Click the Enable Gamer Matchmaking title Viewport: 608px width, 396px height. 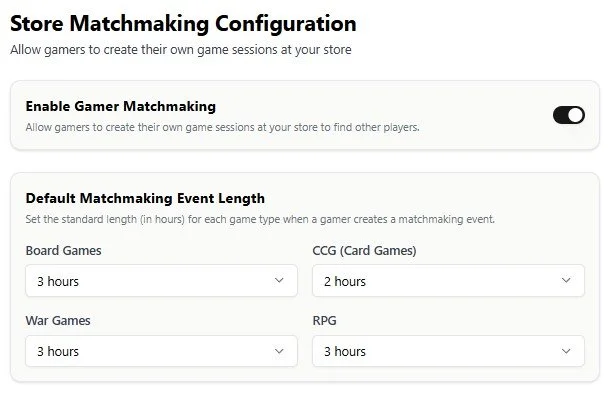point(121,106)
